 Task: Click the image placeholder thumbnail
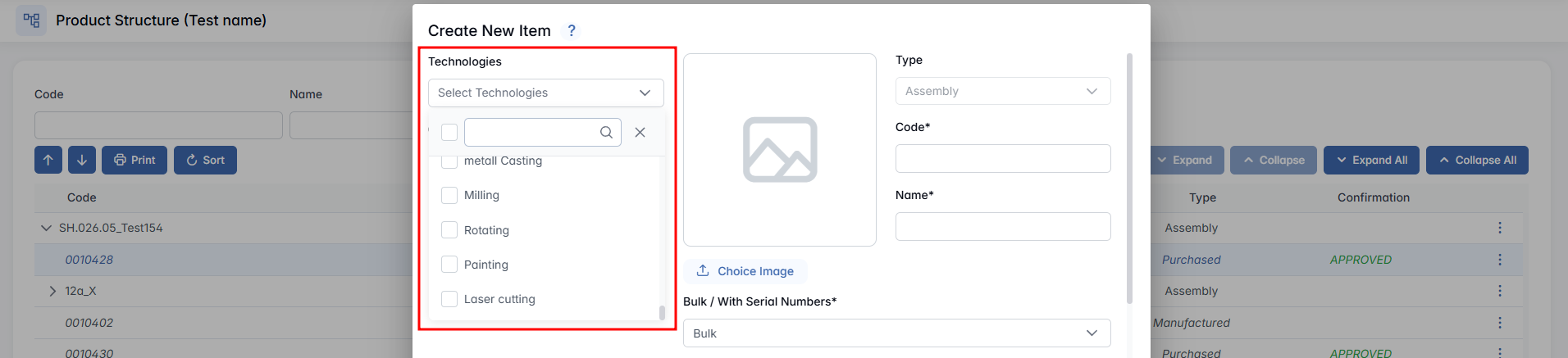click(779, 150)
